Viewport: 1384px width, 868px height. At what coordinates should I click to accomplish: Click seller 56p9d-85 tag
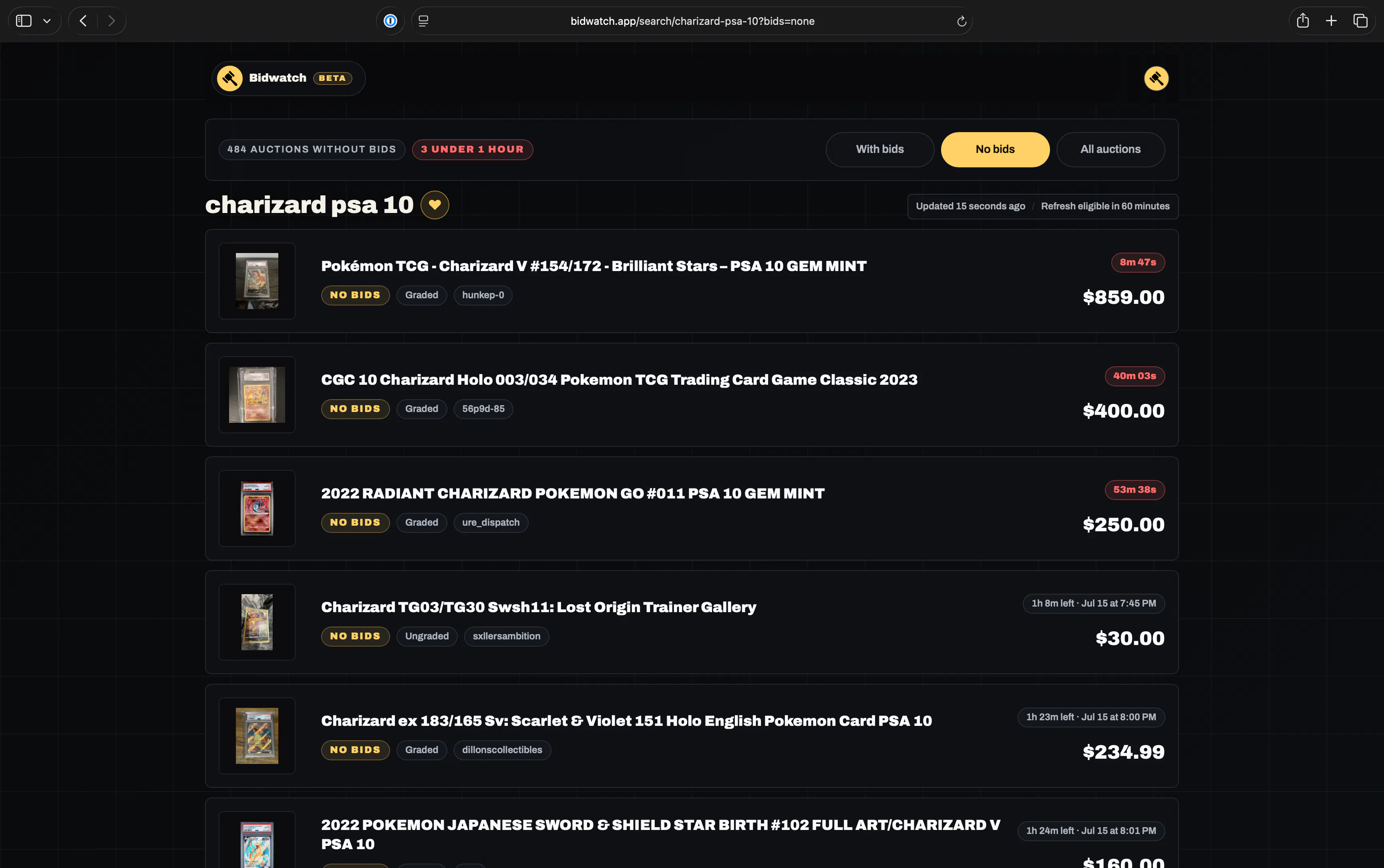pyautogui.click(x=483, y=409)
